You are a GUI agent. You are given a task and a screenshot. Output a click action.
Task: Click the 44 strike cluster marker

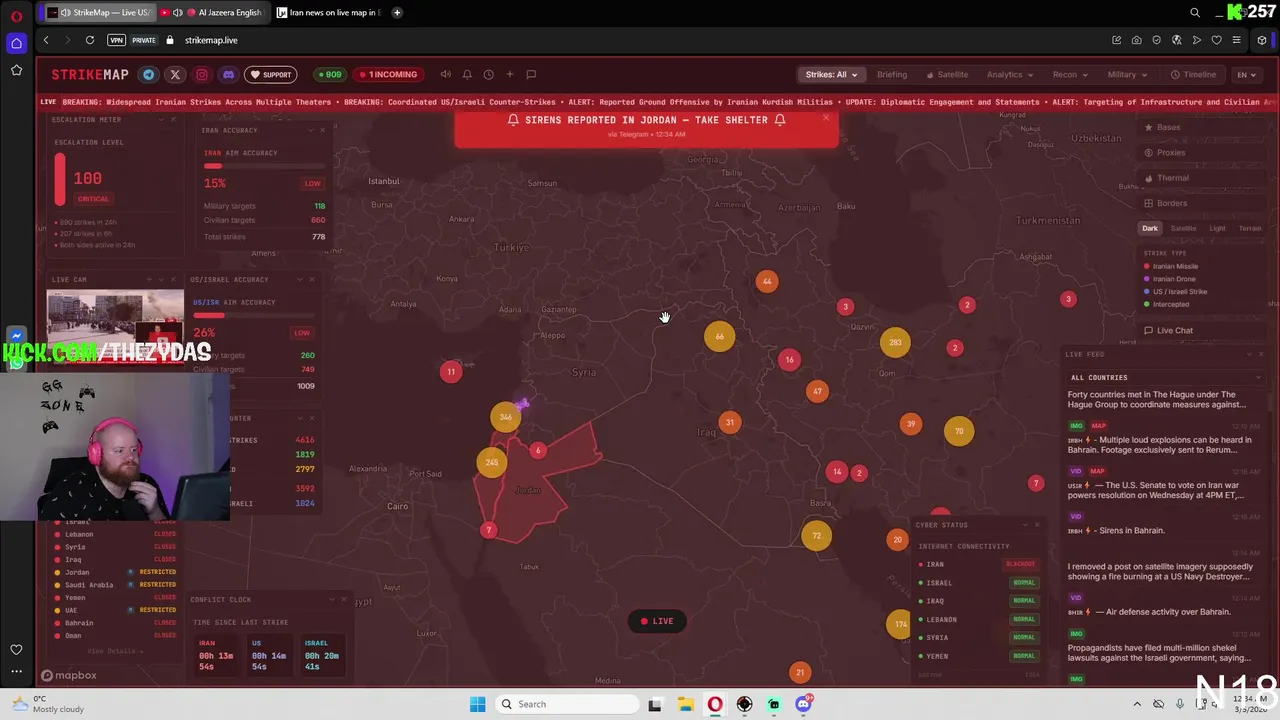coord(767,282)
